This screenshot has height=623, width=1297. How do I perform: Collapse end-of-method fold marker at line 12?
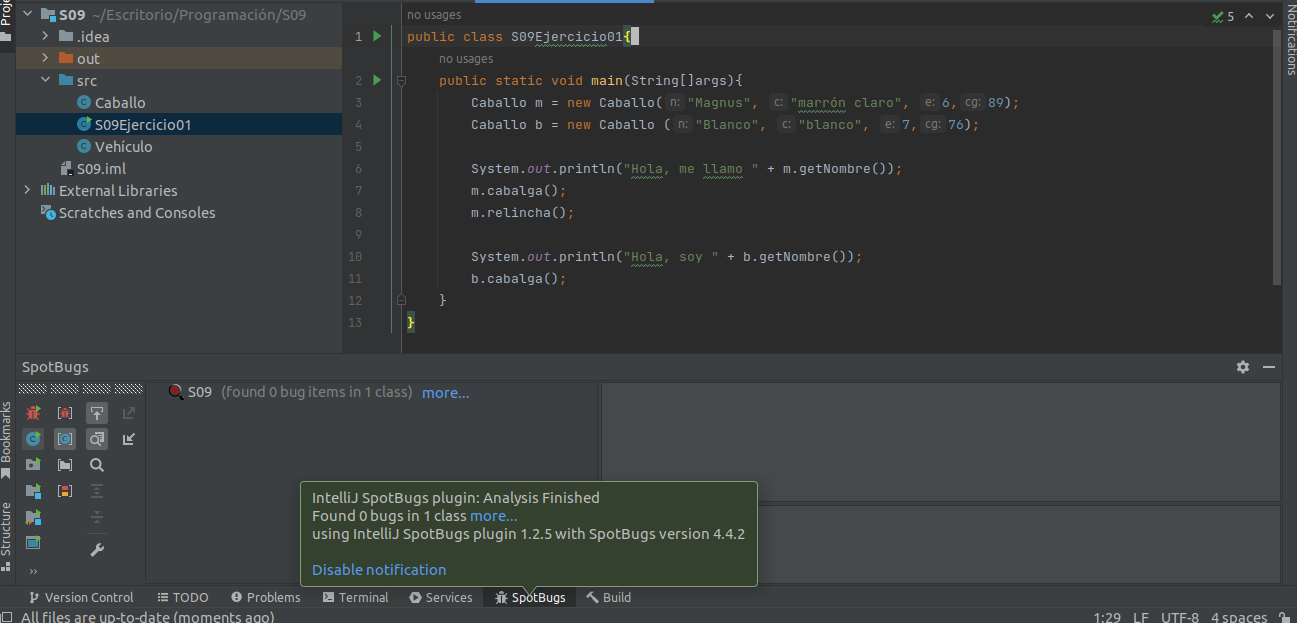point(401,300)
